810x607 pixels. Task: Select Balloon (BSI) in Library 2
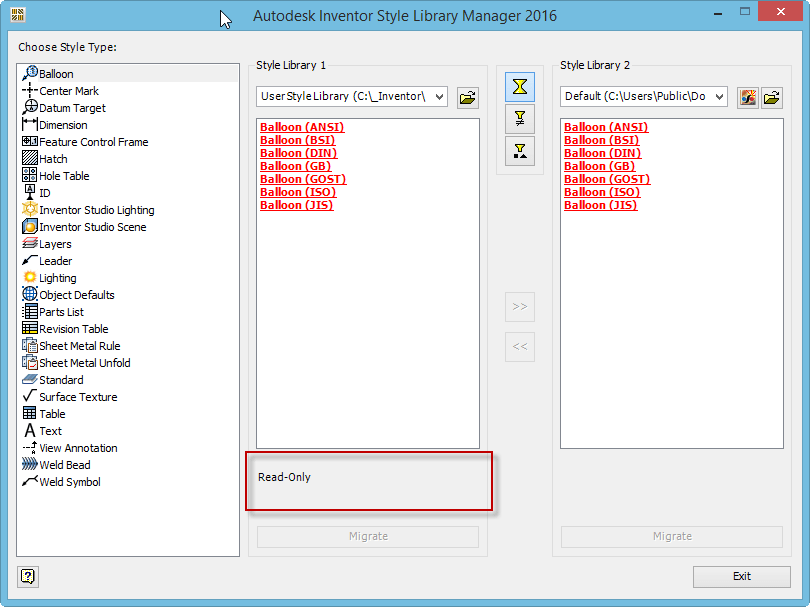pos(601,140)
